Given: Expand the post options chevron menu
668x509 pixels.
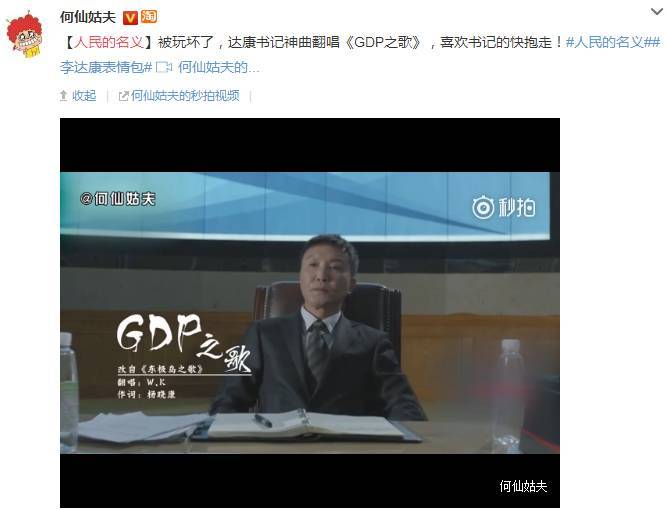Looking at the screenshot, I should (657, 12).
